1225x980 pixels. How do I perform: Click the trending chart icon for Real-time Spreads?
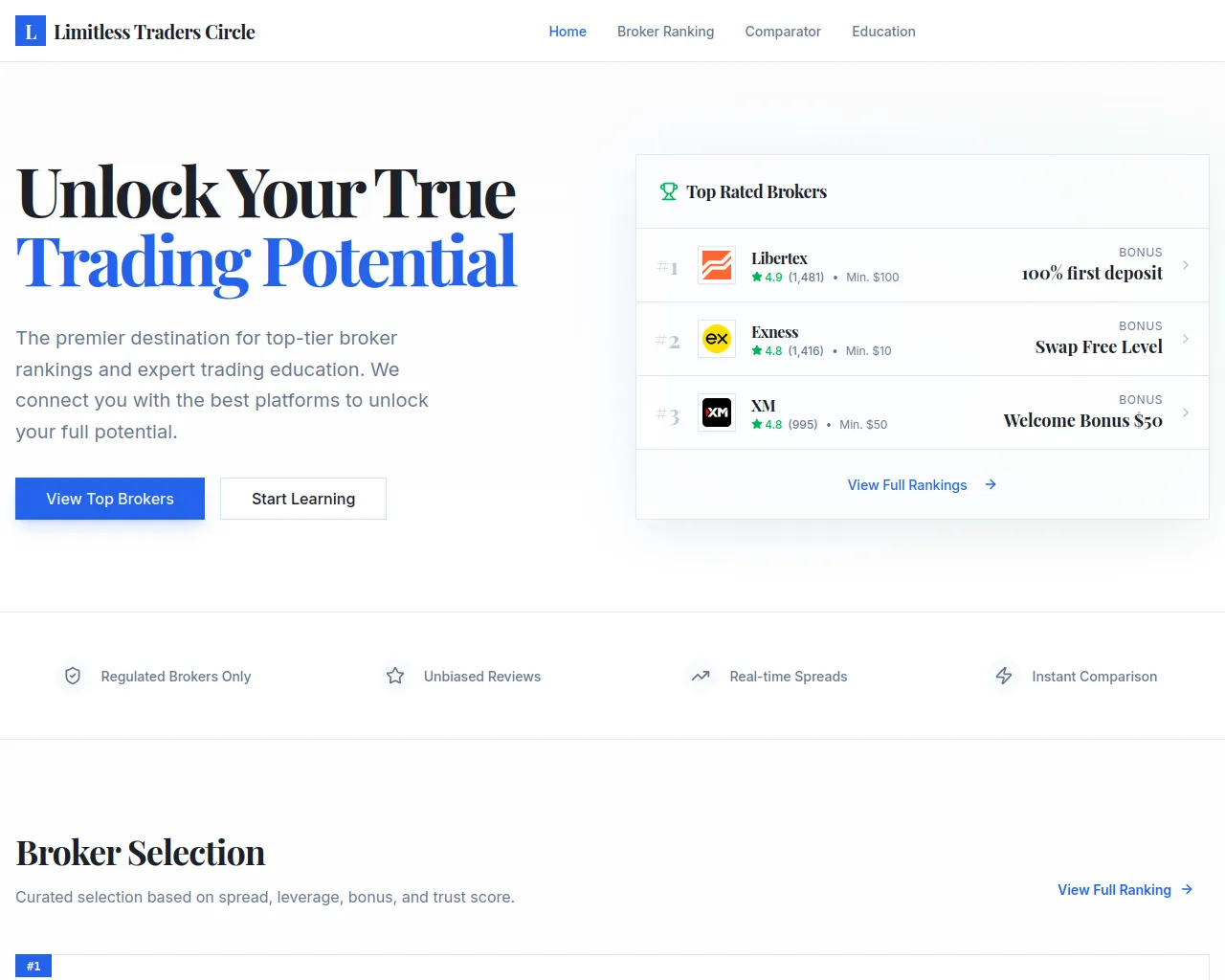701,677
